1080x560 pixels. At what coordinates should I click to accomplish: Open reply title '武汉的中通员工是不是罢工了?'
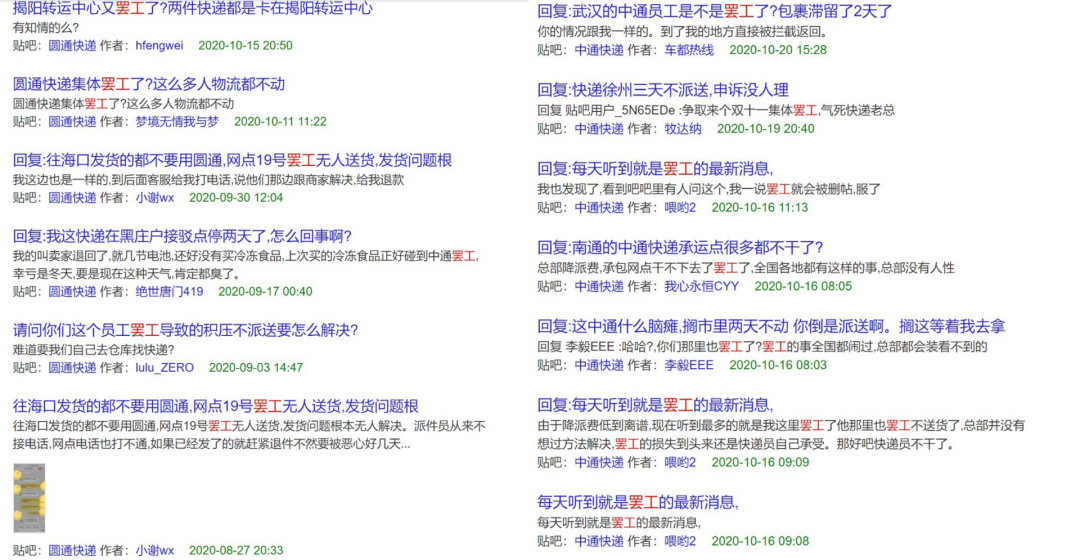714,12
